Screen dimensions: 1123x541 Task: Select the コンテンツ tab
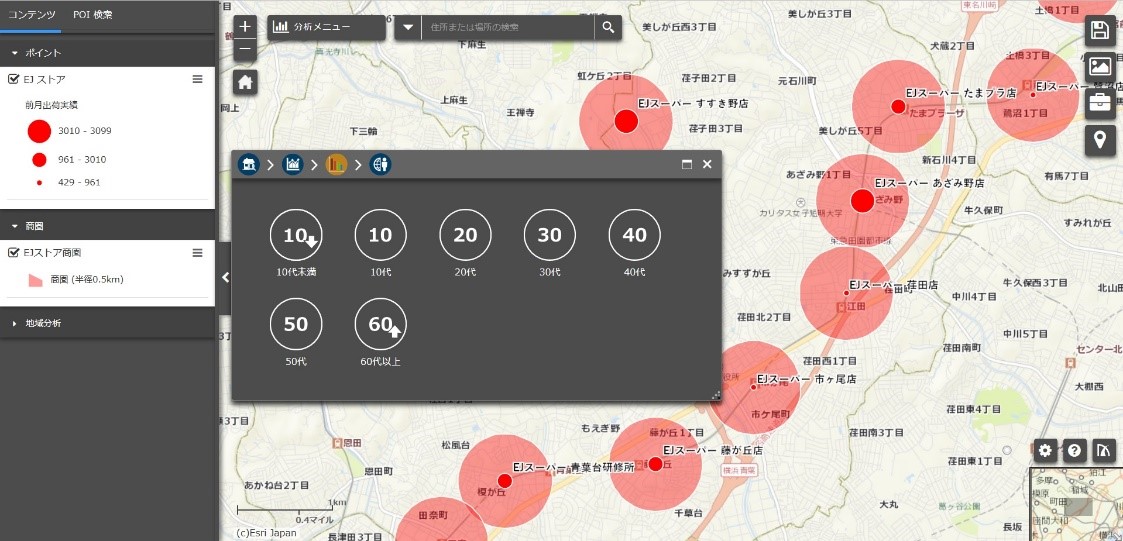(31, 15)
